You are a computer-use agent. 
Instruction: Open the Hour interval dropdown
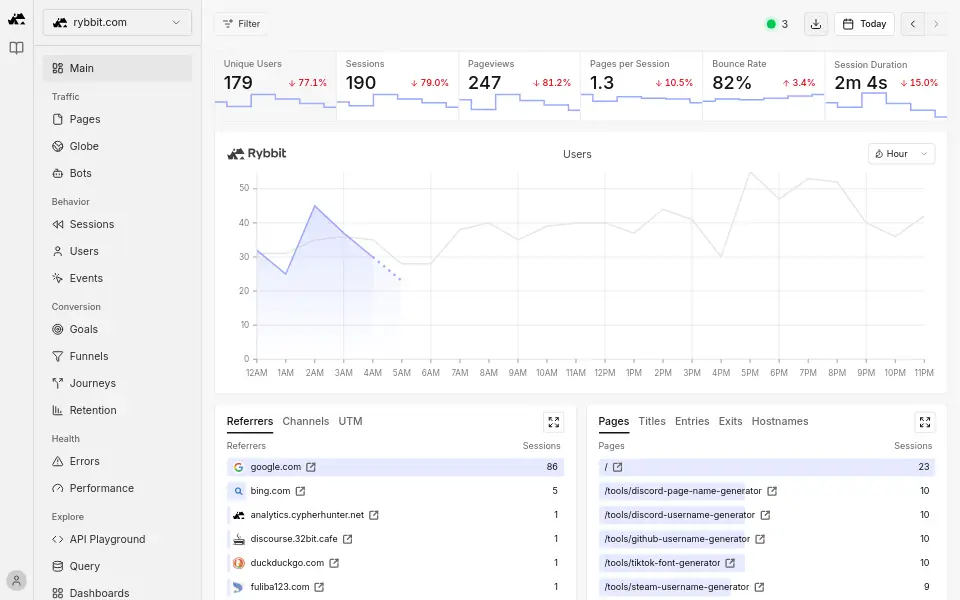pyautogui.click(x=901, y=154)
